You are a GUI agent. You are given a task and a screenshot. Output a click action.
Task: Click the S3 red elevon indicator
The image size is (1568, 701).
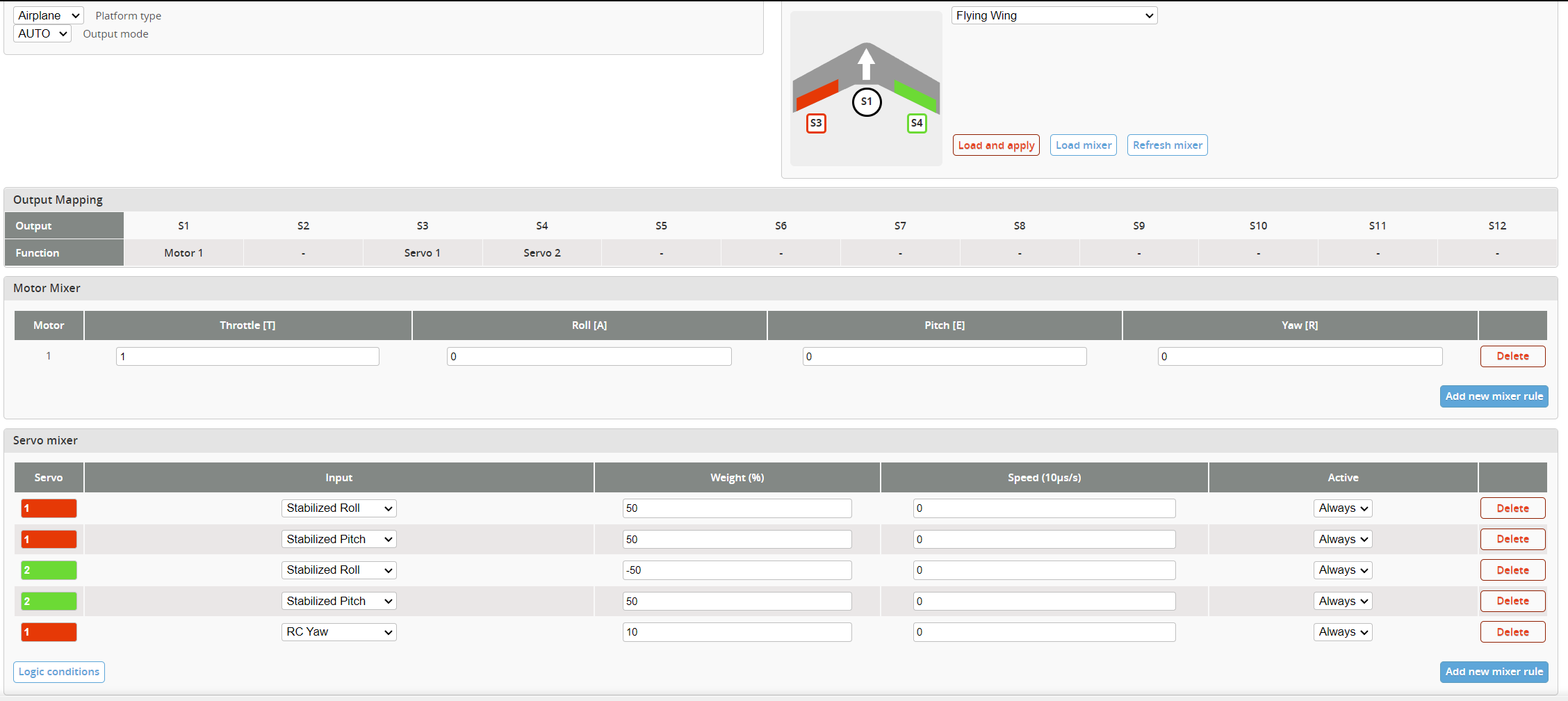coord(816,123)
